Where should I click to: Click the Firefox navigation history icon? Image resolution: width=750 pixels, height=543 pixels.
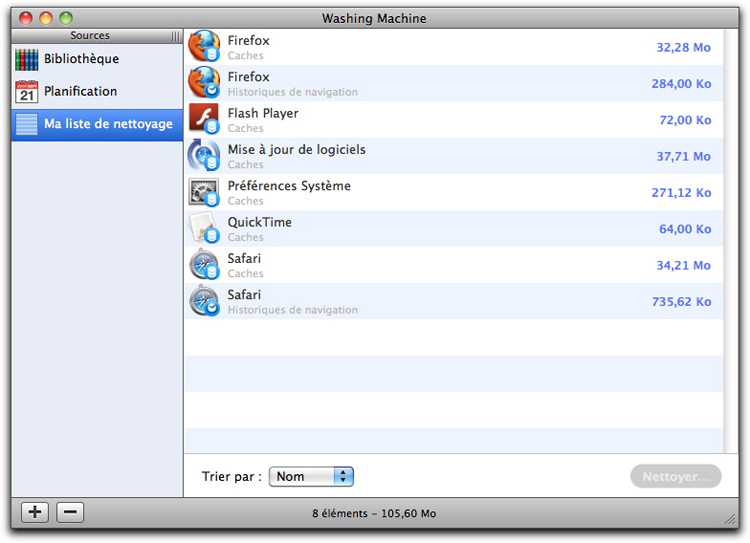(204, 83)
